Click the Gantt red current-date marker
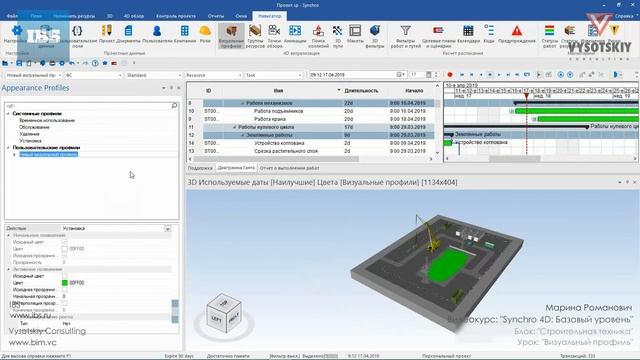The width and height of the screenshot is (640, 360). pyautogui.click(x=527, y=96)
